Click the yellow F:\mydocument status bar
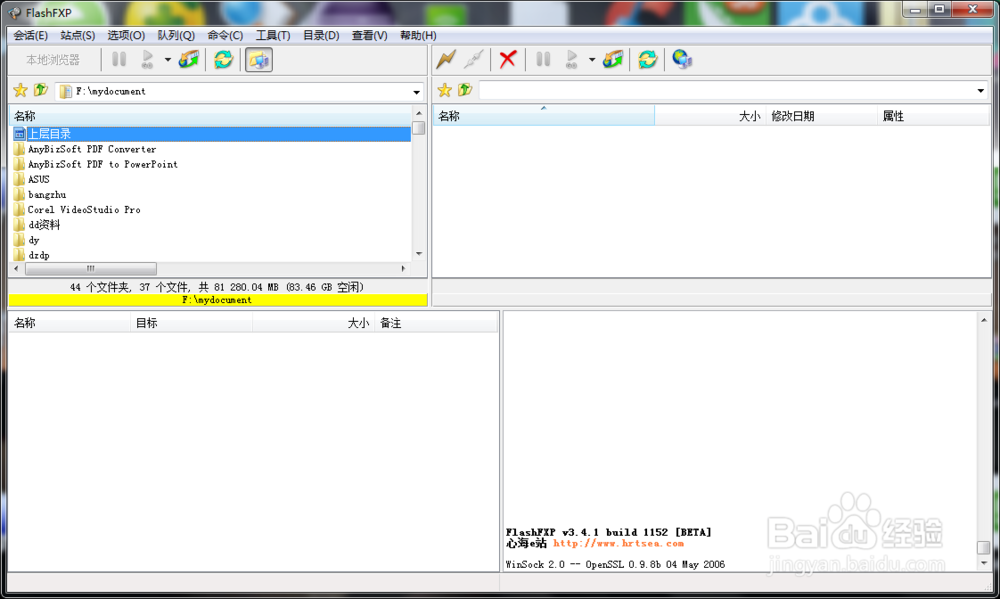 217,300
